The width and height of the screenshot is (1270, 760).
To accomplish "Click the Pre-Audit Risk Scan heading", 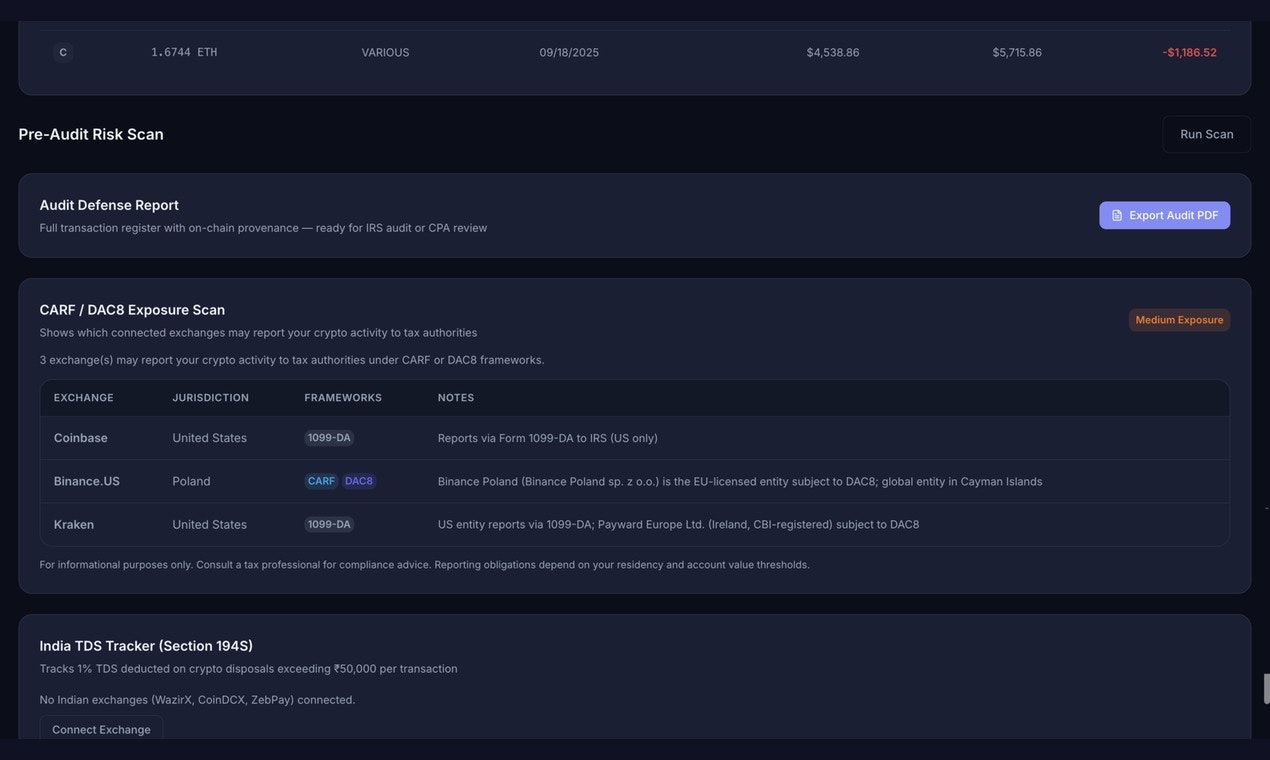I will tap(91, 134).
